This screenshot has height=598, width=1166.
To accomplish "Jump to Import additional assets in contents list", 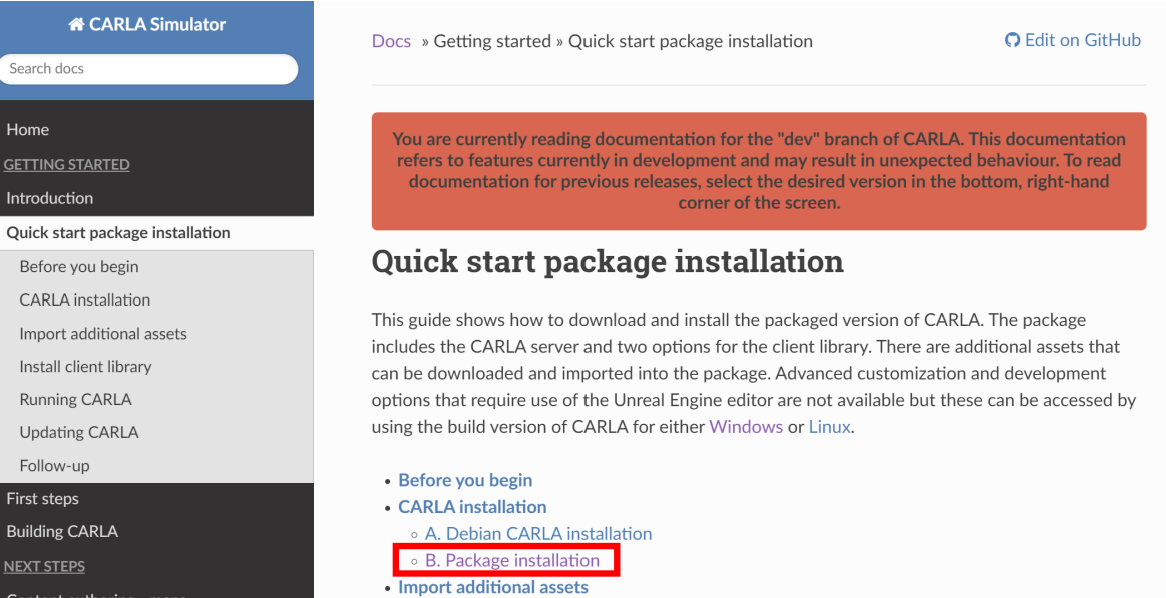I will click(x=494, y=587).
